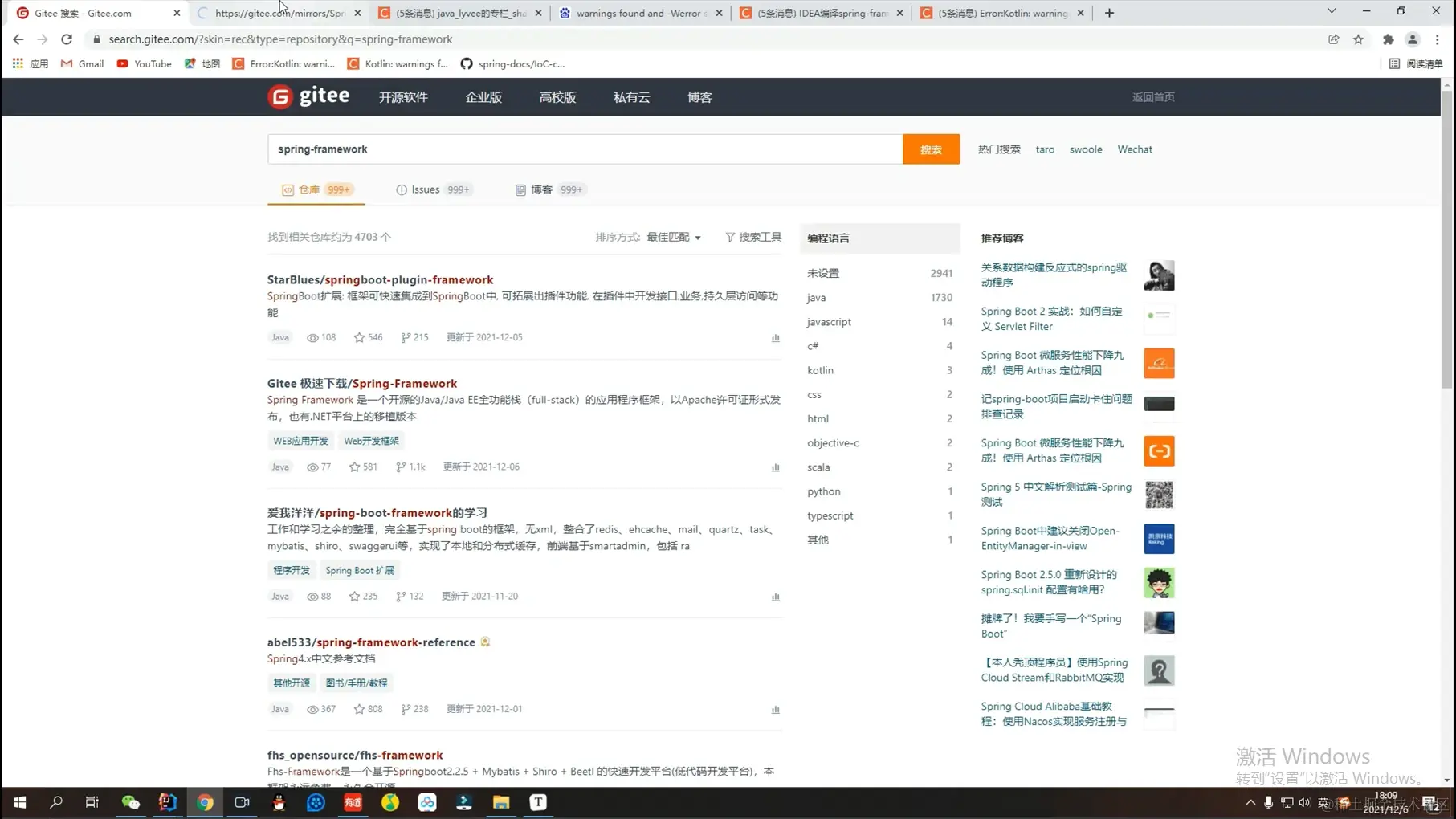Screen dimensions: 1456x819
Task: Open Windows Start menu
Action: coord(19,802)
